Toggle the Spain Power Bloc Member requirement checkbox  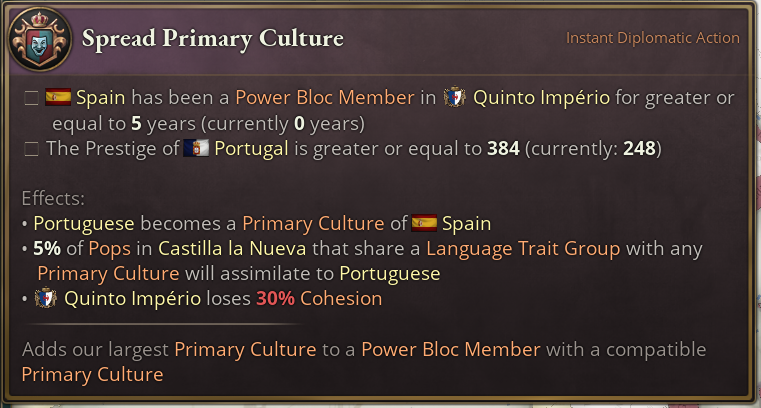point(32,98)
